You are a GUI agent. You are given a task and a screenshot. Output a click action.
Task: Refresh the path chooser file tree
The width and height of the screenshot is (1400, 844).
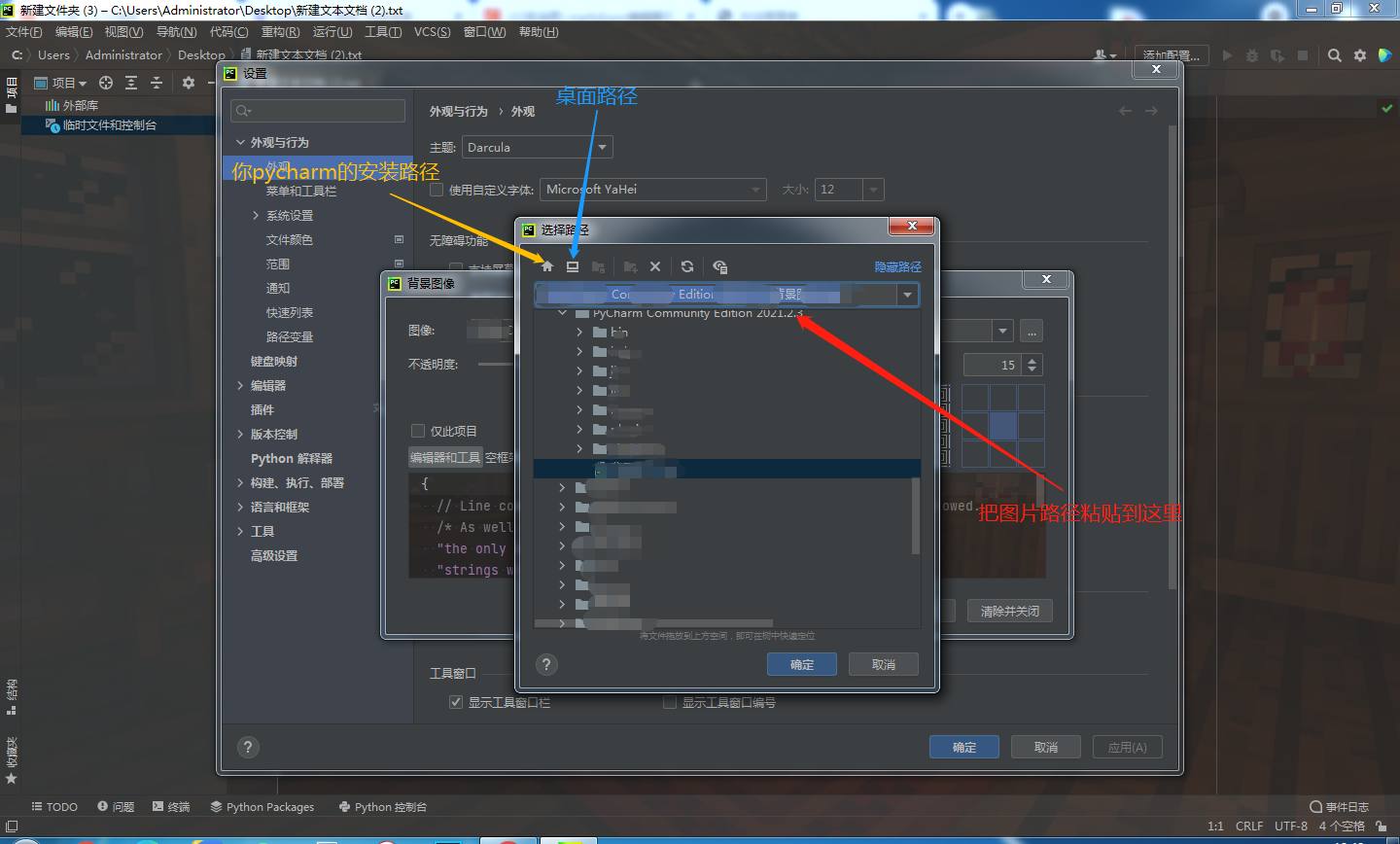[x=687, y=266]
